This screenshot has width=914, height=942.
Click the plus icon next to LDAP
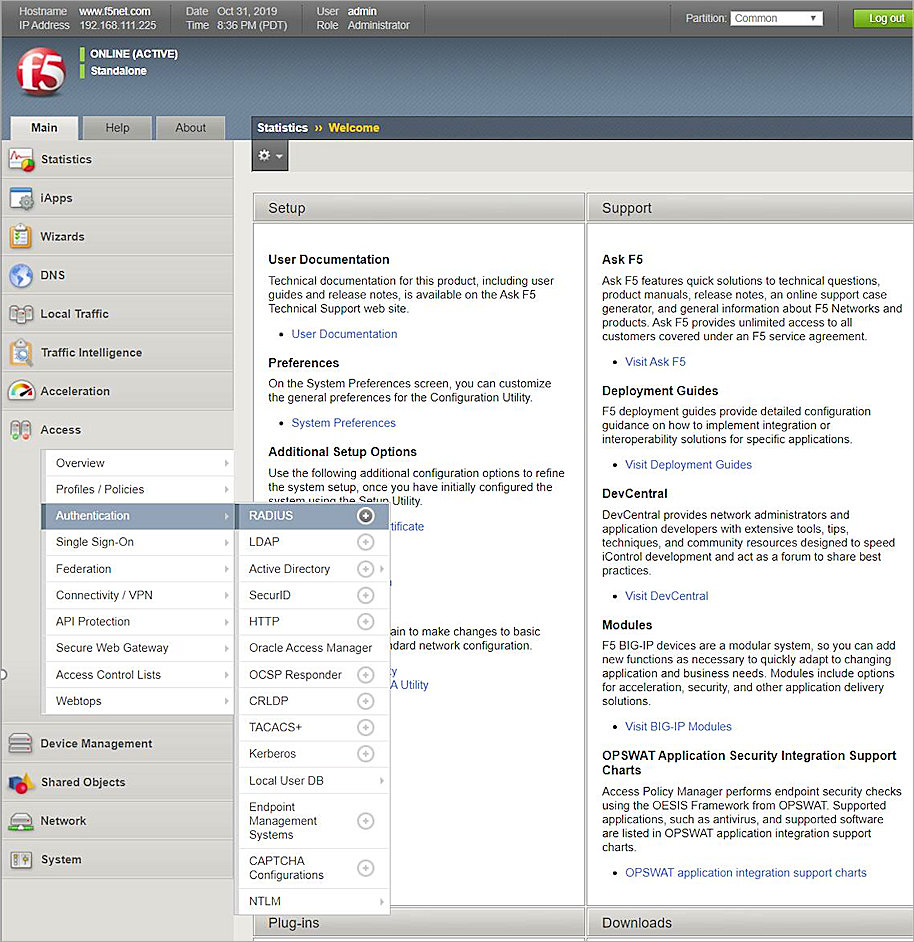365,541
